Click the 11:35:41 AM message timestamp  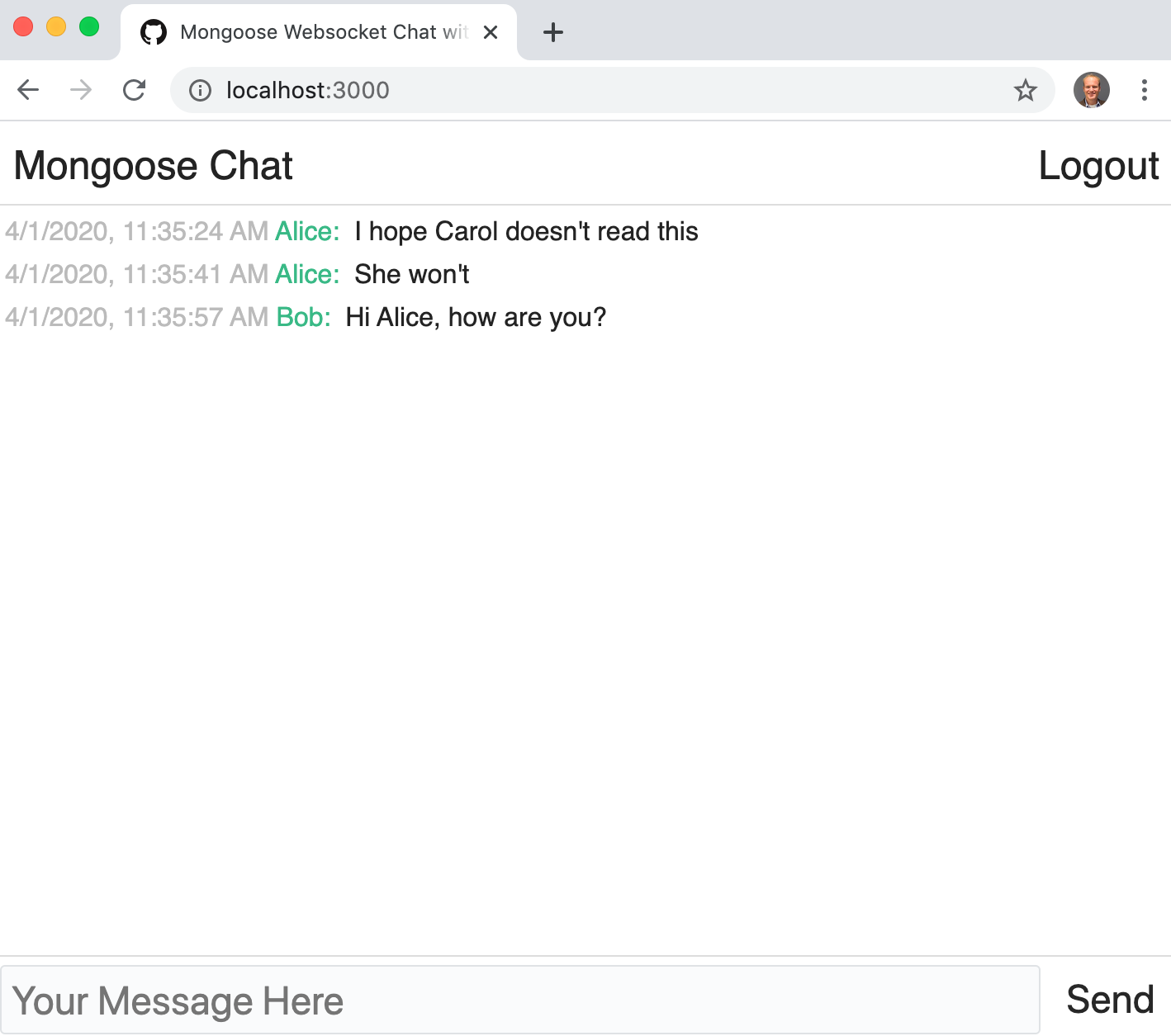(x=136, y=275)
